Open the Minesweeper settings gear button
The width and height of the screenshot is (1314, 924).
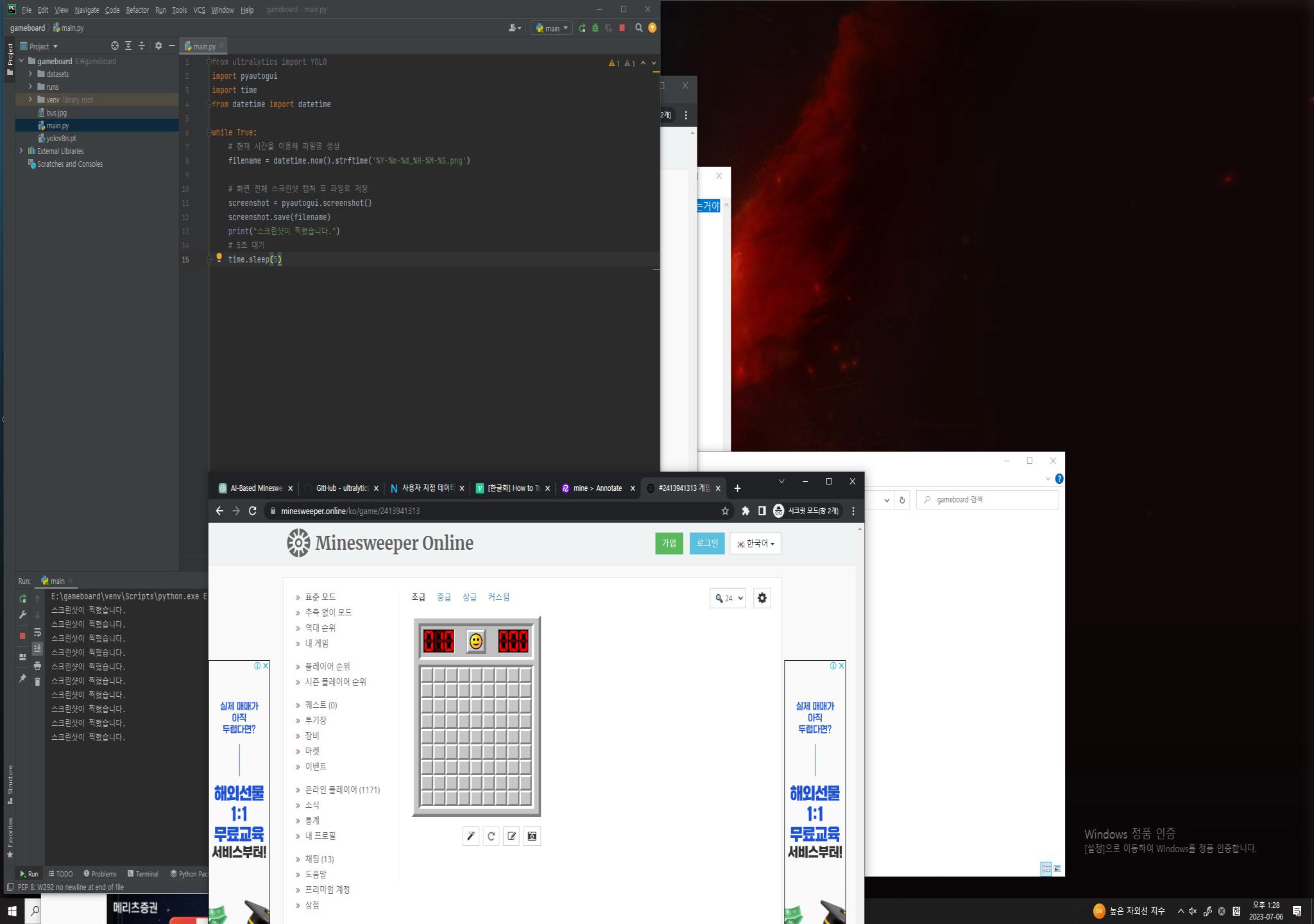[x=762, y=598]
